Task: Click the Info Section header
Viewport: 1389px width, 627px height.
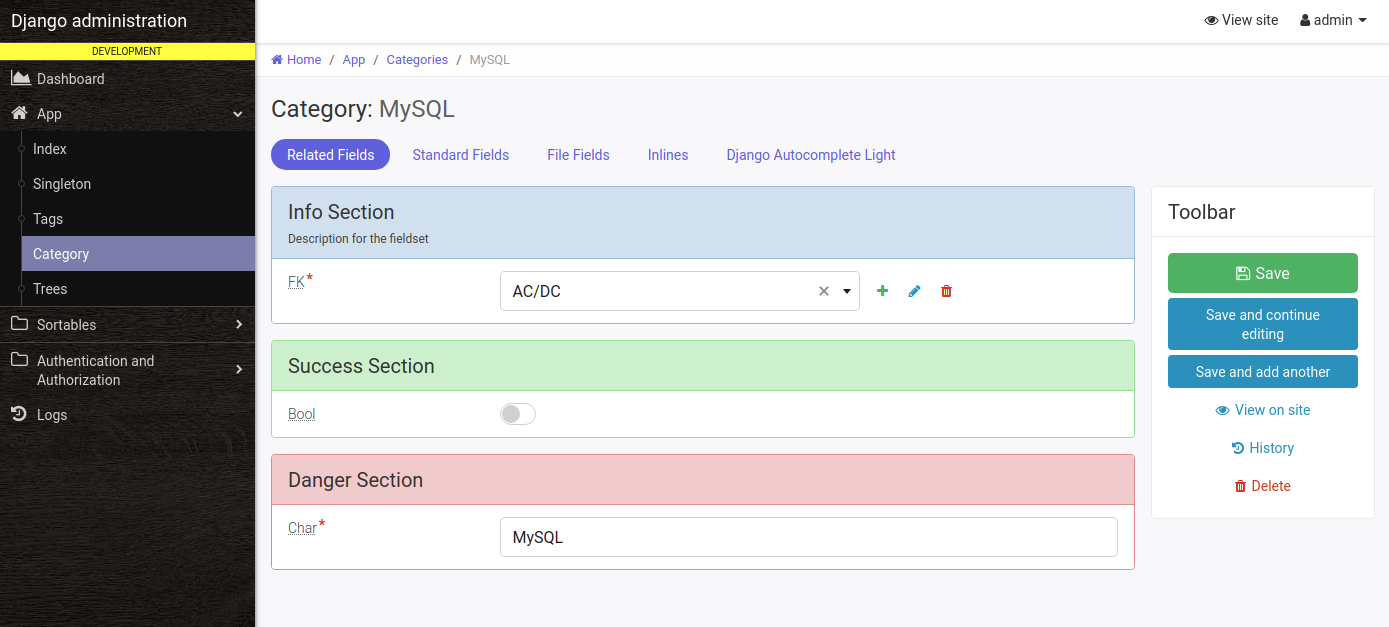Action: coord(703,222)
